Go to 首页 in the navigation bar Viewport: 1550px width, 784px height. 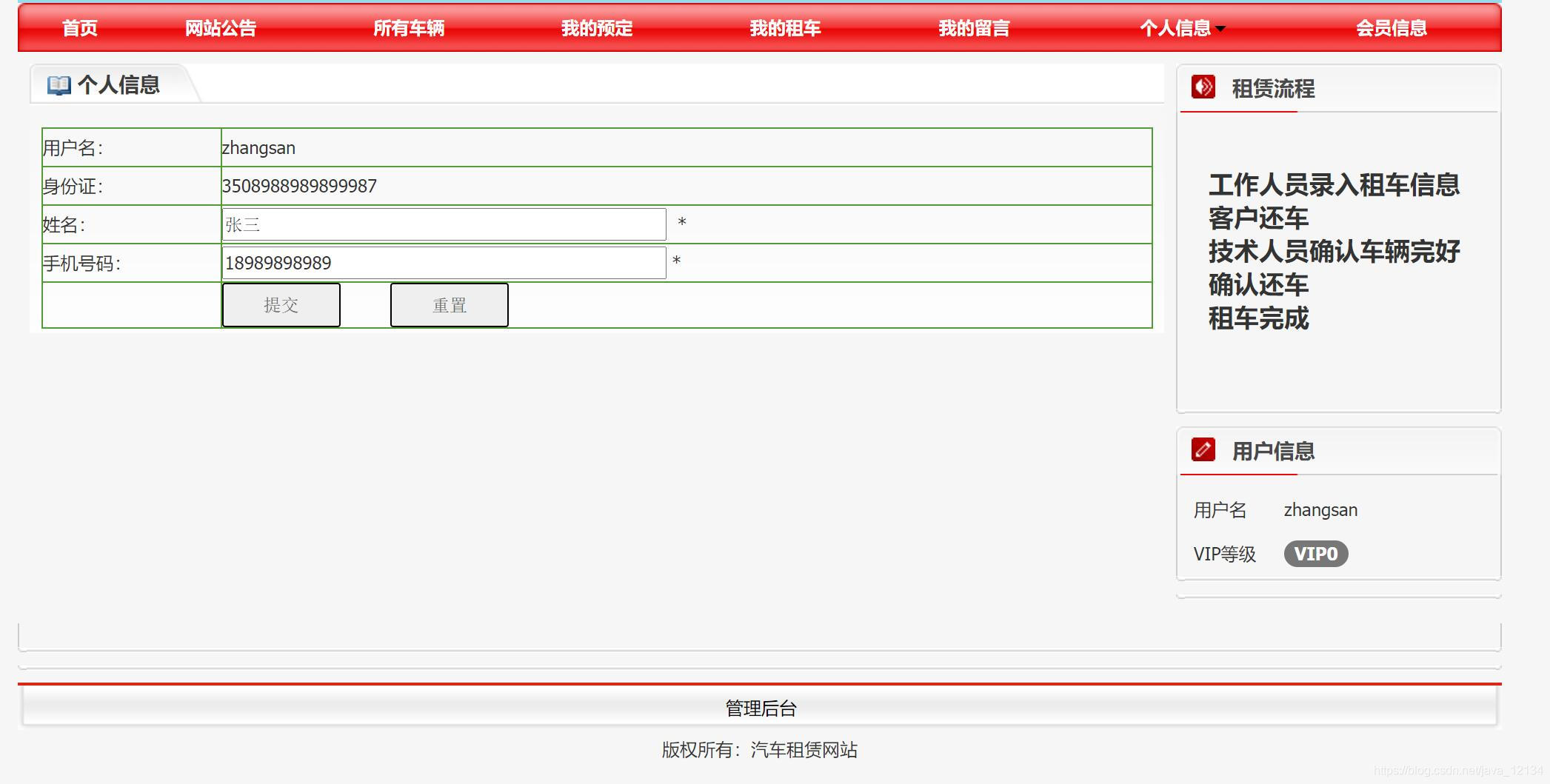tap(80, 28)
